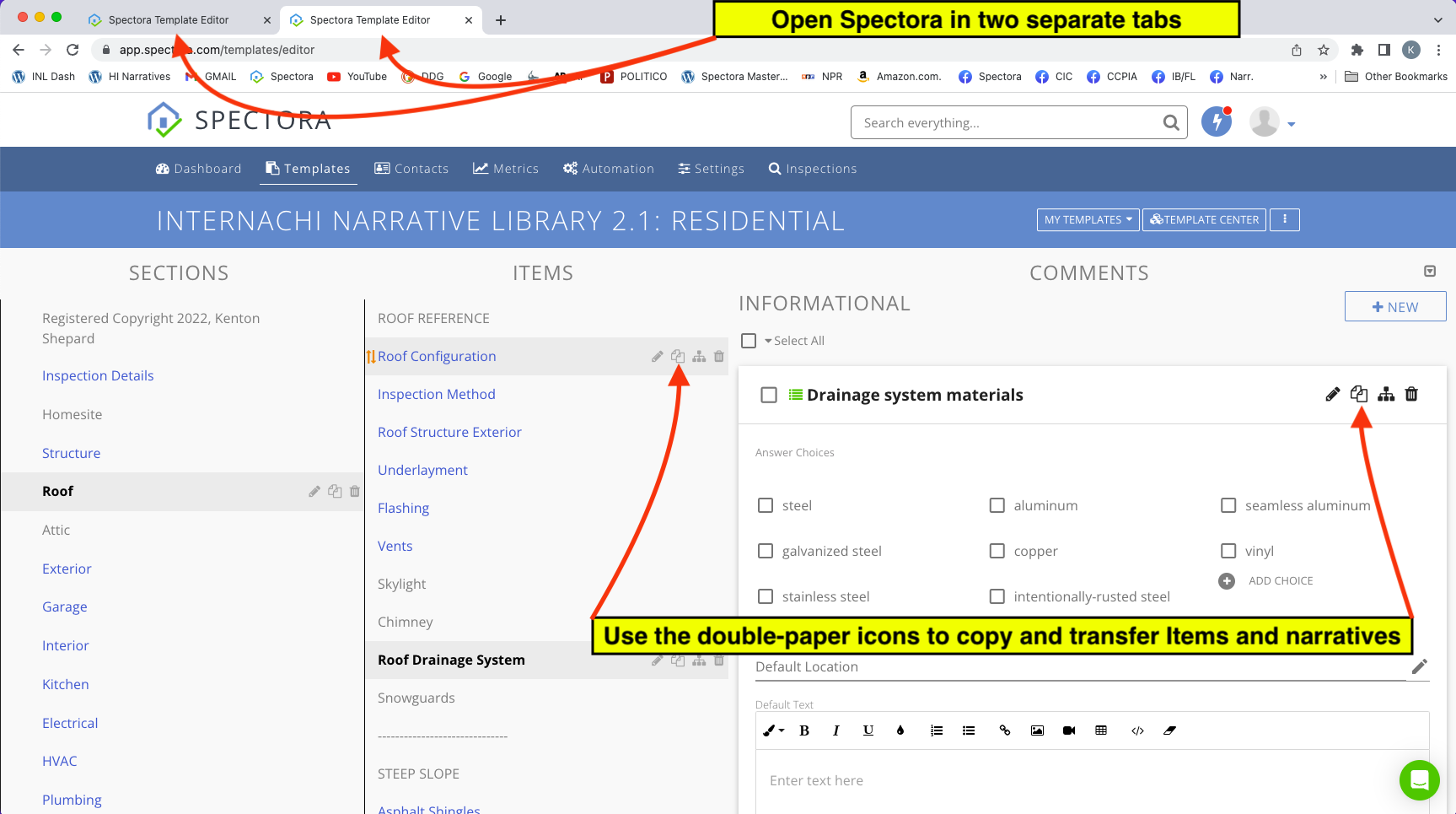Go to the Dashboard nav item
1456x814 pixels.
199,169
